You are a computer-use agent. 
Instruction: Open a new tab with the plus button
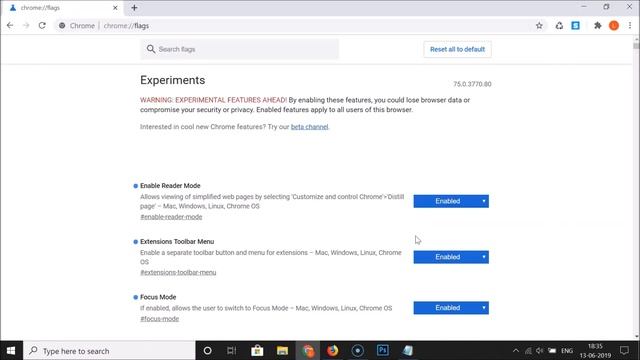134,8
